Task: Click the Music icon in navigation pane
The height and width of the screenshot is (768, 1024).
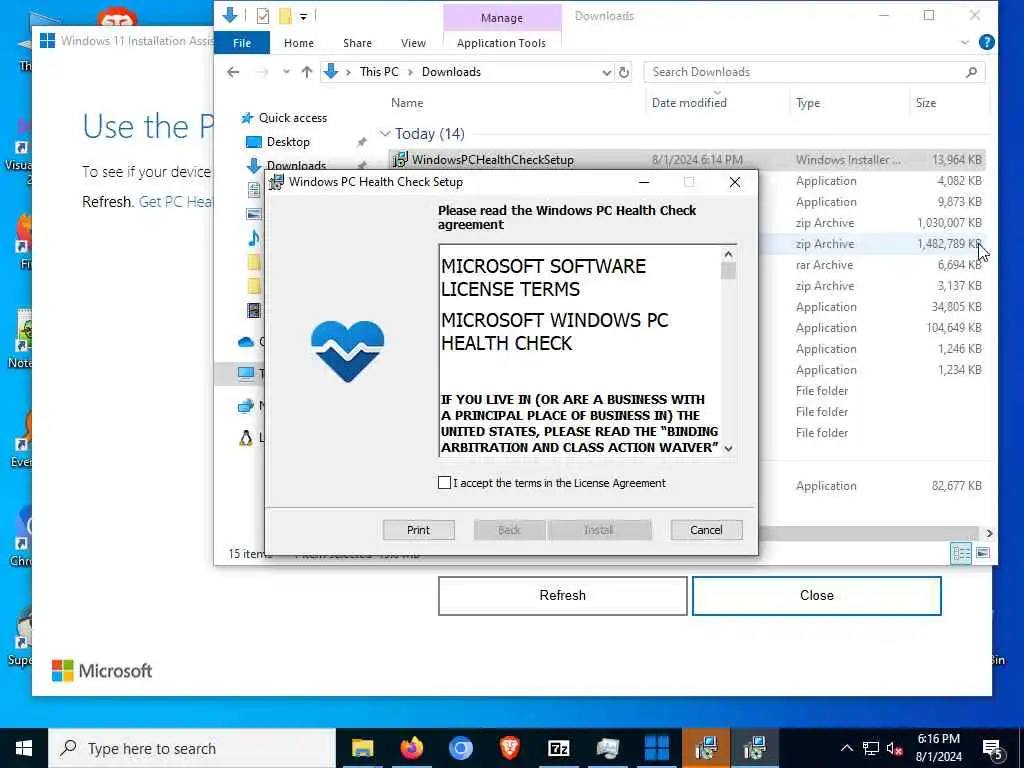Action: [253, 238]
